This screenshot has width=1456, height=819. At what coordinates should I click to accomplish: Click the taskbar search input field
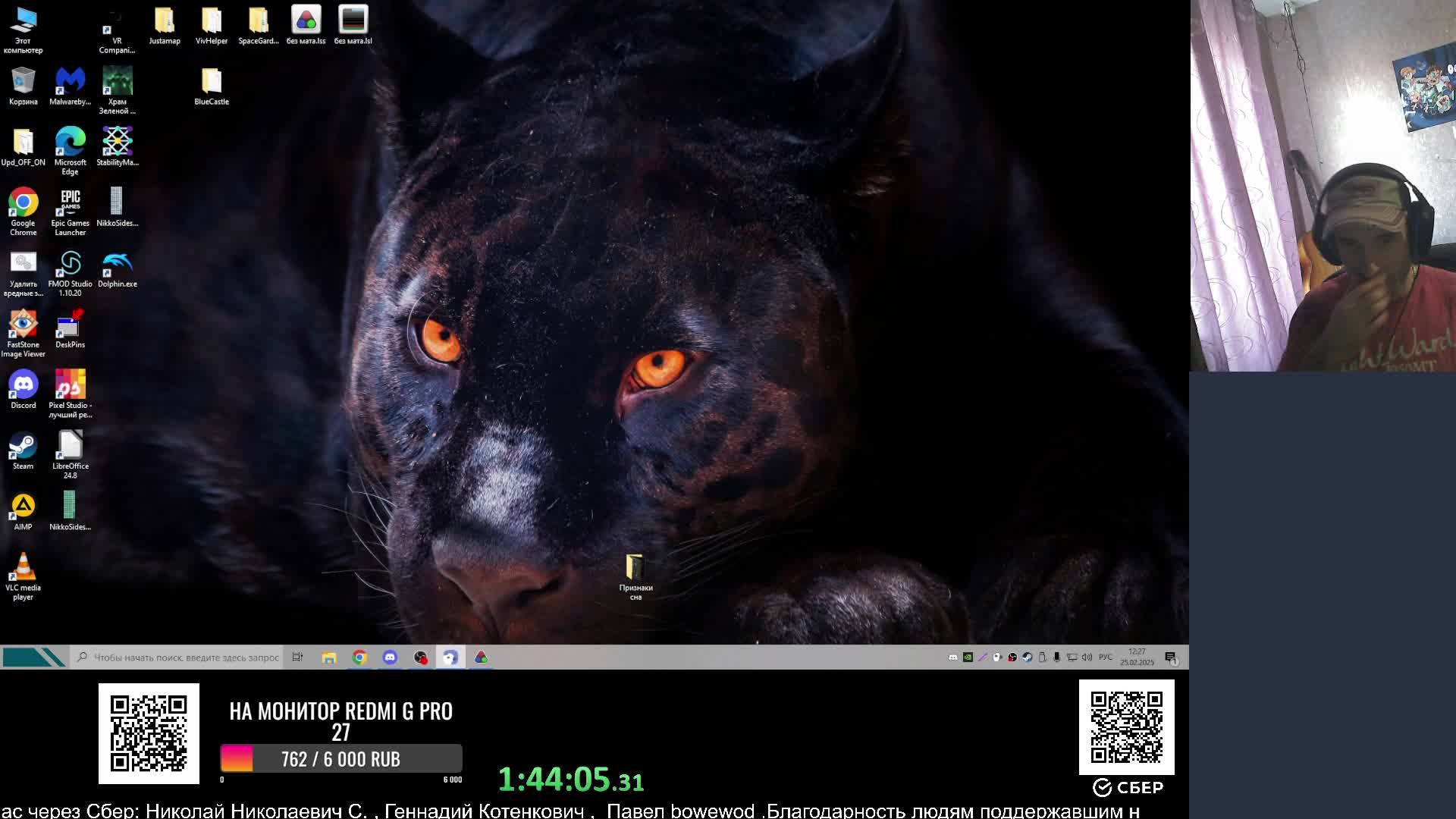(x=186, y=657)
